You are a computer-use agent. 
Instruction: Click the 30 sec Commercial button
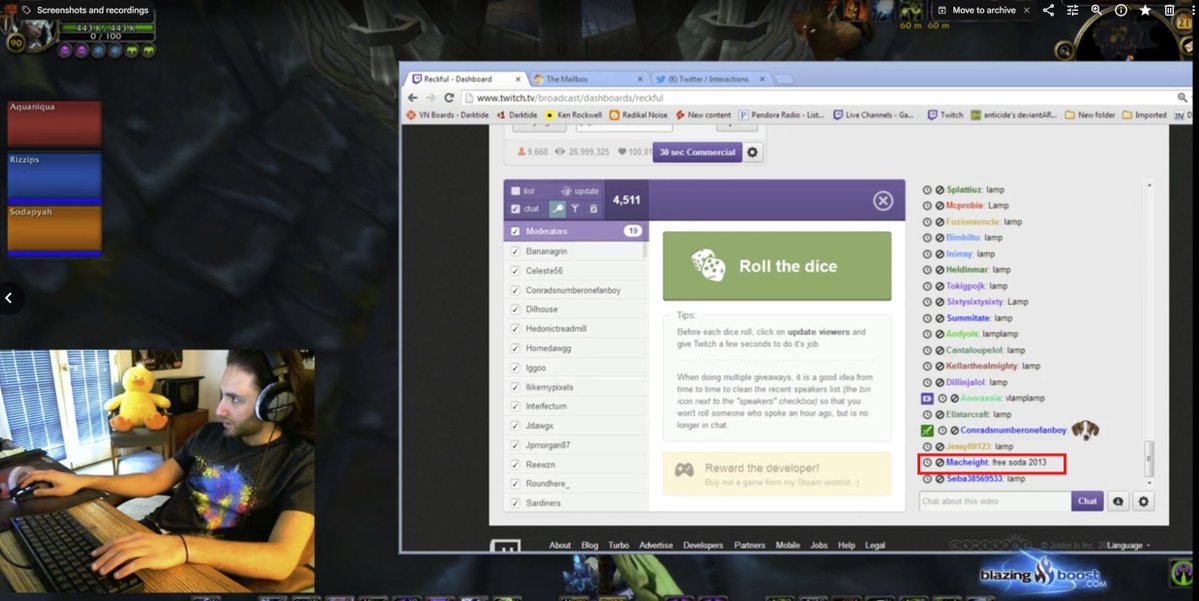point(697,152)
